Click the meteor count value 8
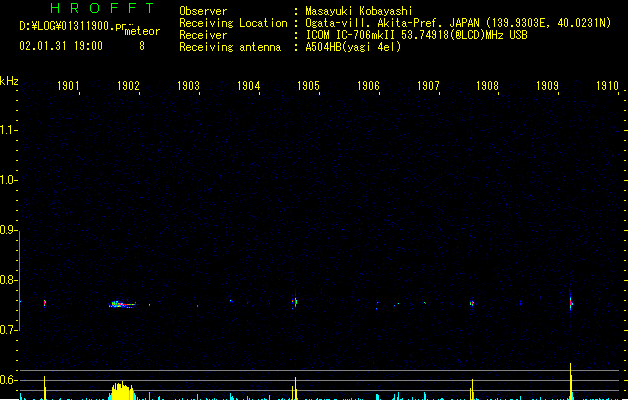Image resolution: width=629 pixels, height=400 pixels. coord(142,46)
